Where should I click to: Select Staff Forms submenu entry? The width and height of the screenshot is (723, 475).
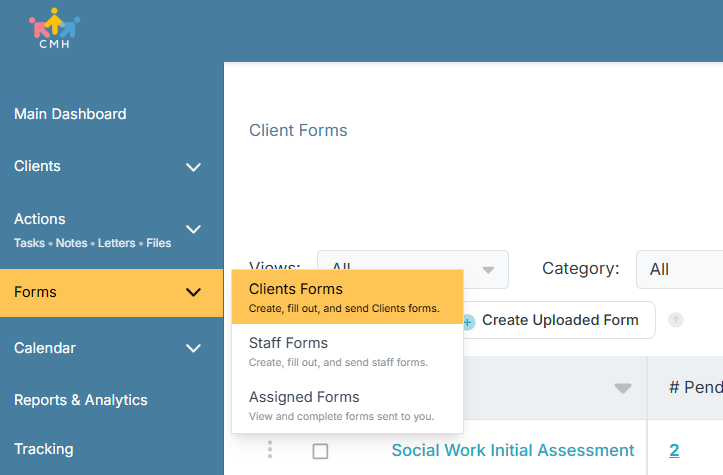tap(347, 351)
